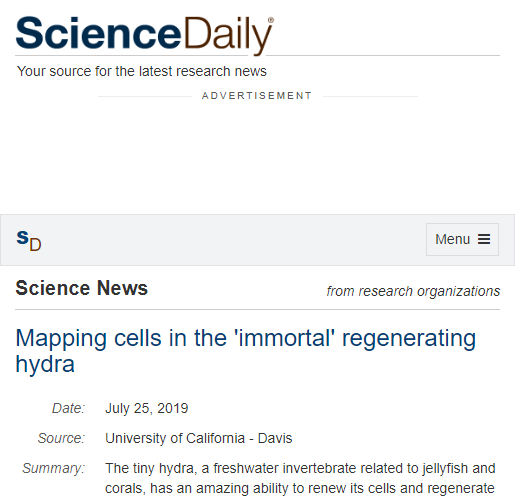The image size is (515, 500).
Task: Click the 'Summary:' field label
Action: pyautogui.click(x=54, y=468)
